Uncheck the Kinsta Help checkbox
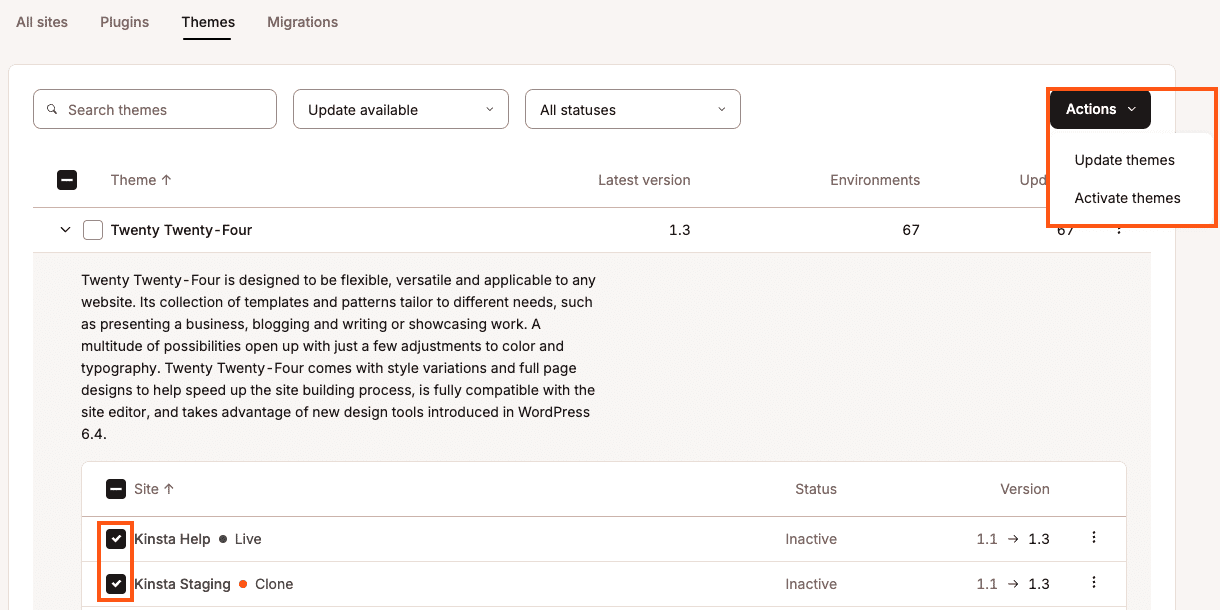Viewport: 1220px width, 610px height. click(116, 539)
